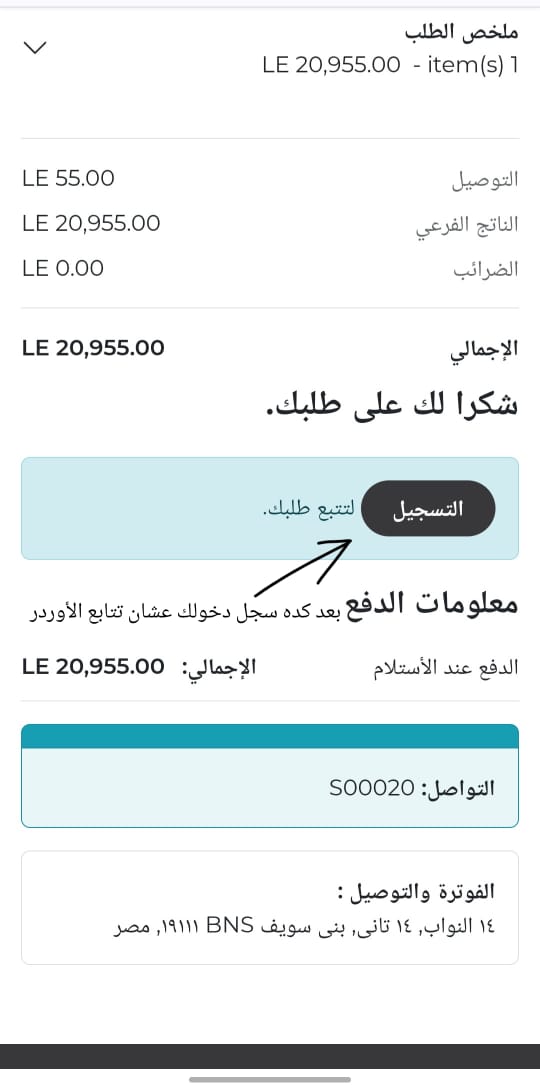Tap الدفع عند الأستلام payment method

[446, 669]
